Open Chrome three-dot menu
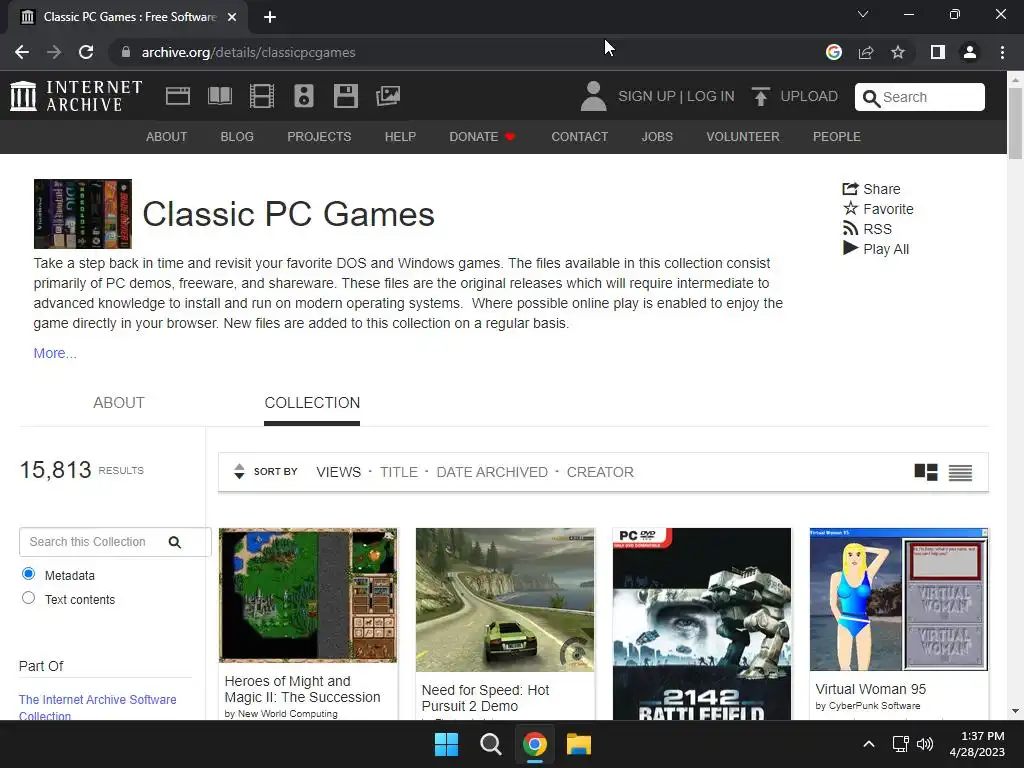Viewport: 1024px width, 768px height. [x=1002, y=52]
